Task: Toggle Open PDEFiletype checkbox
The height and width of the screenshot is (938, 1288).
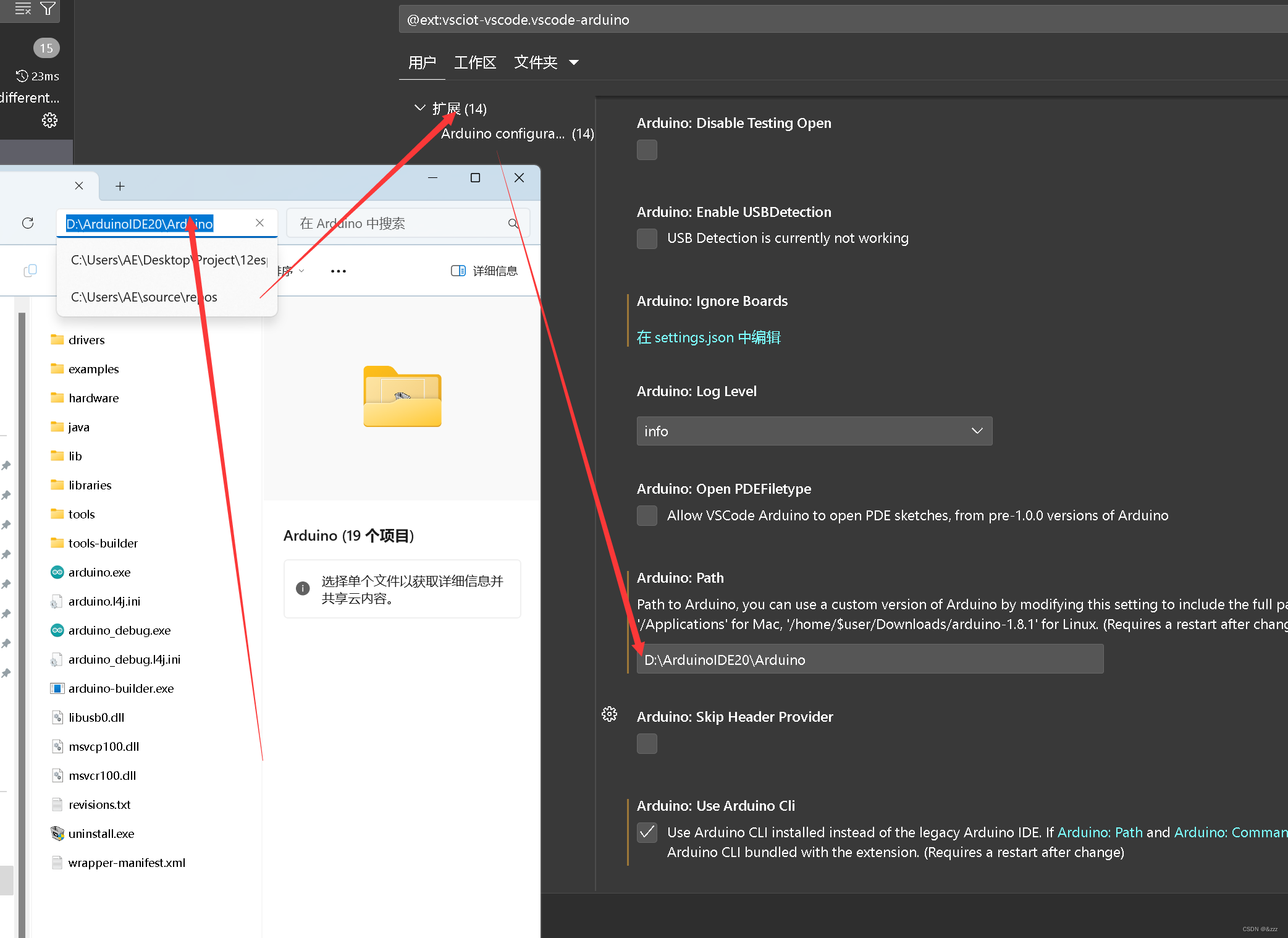Action: pyautogui.click(x=647, y=515)
